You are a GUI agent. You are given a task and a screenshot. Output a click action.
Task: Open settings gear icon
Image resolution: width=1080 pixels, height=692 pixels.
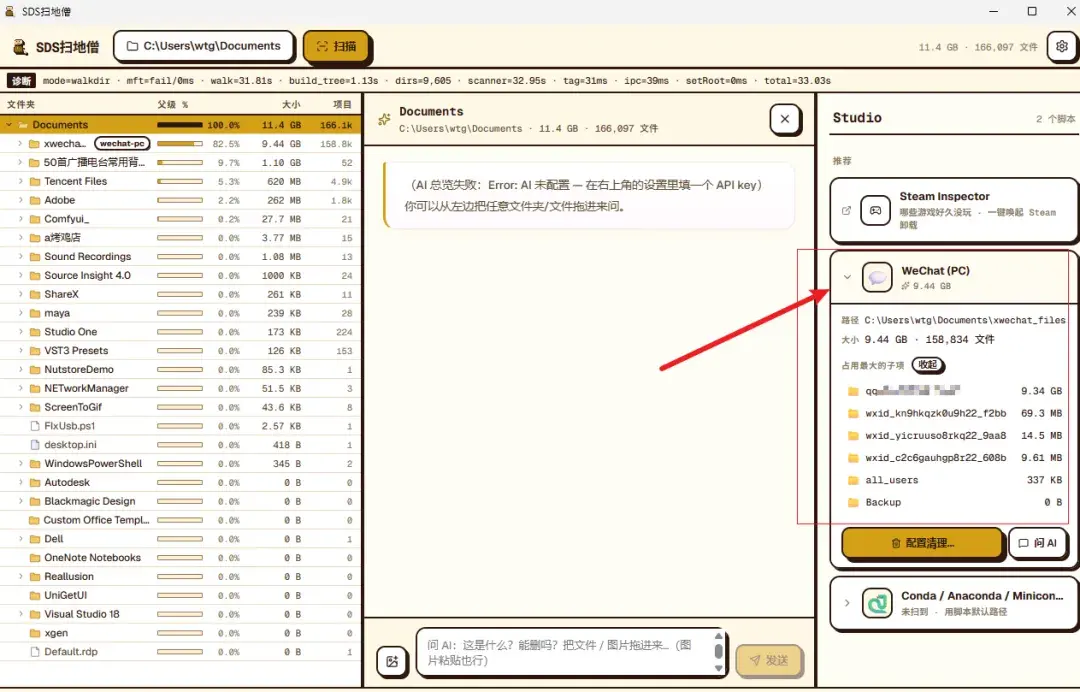(1061, 46)
